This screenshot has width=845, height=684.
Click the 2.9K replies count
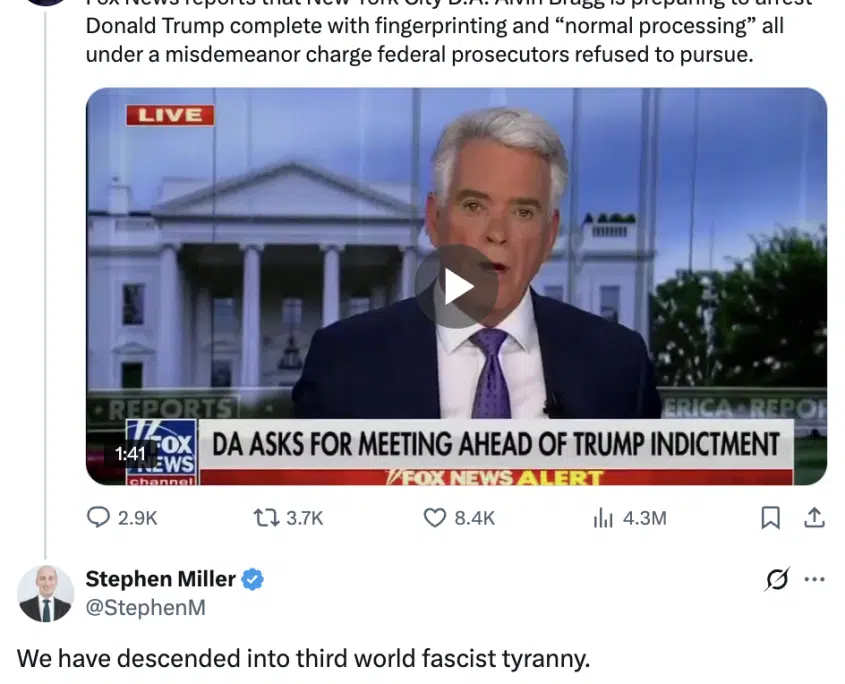[137, 518]
